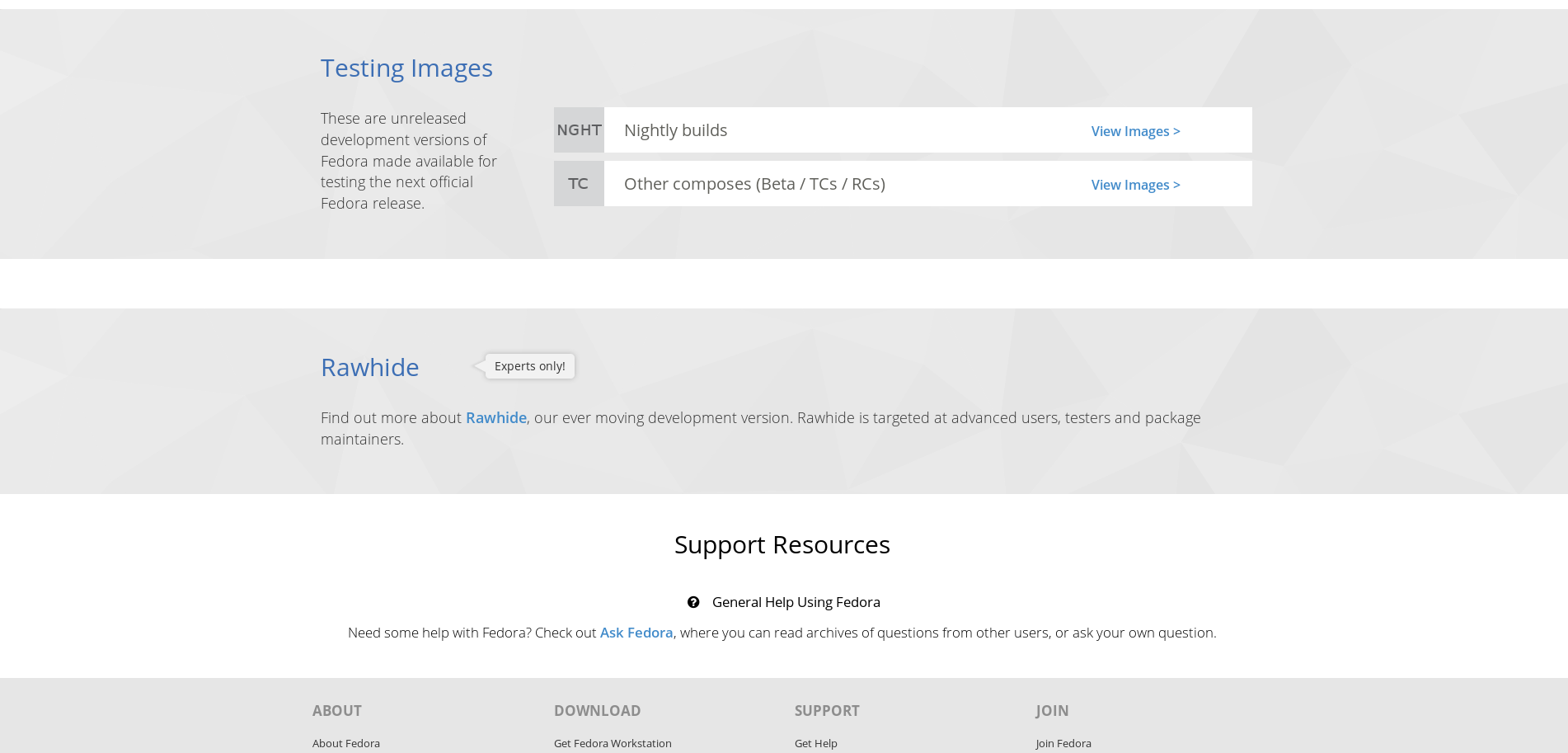
Task: Click General Help Using Fedora text
Action: (x=796, y=602)
